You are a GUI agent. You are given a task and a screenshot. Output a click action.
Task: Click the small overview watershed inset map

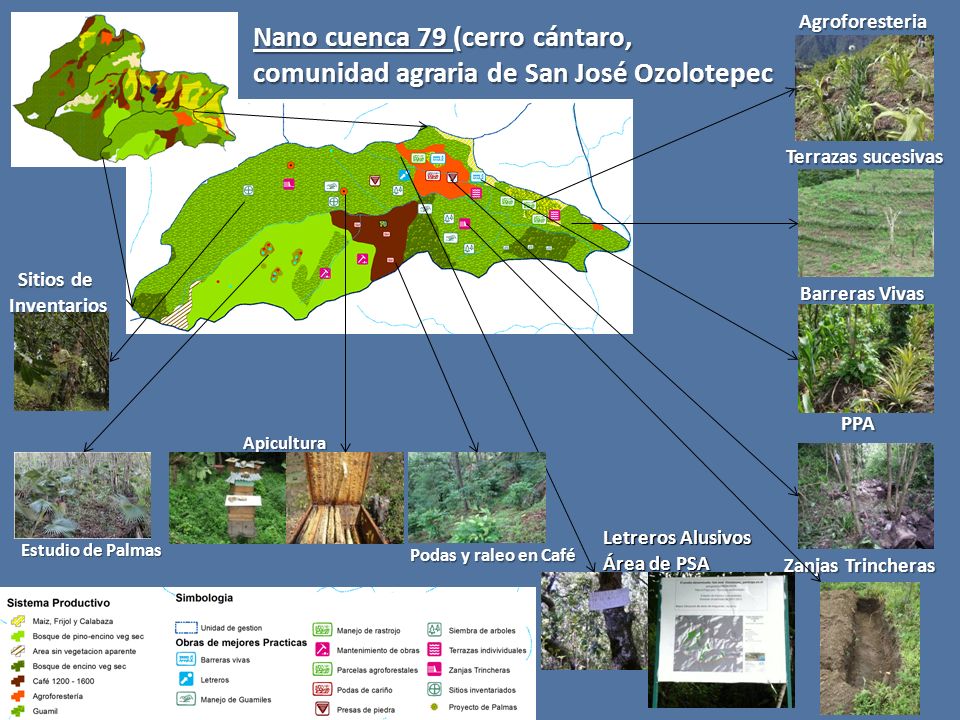click(124, 89)
